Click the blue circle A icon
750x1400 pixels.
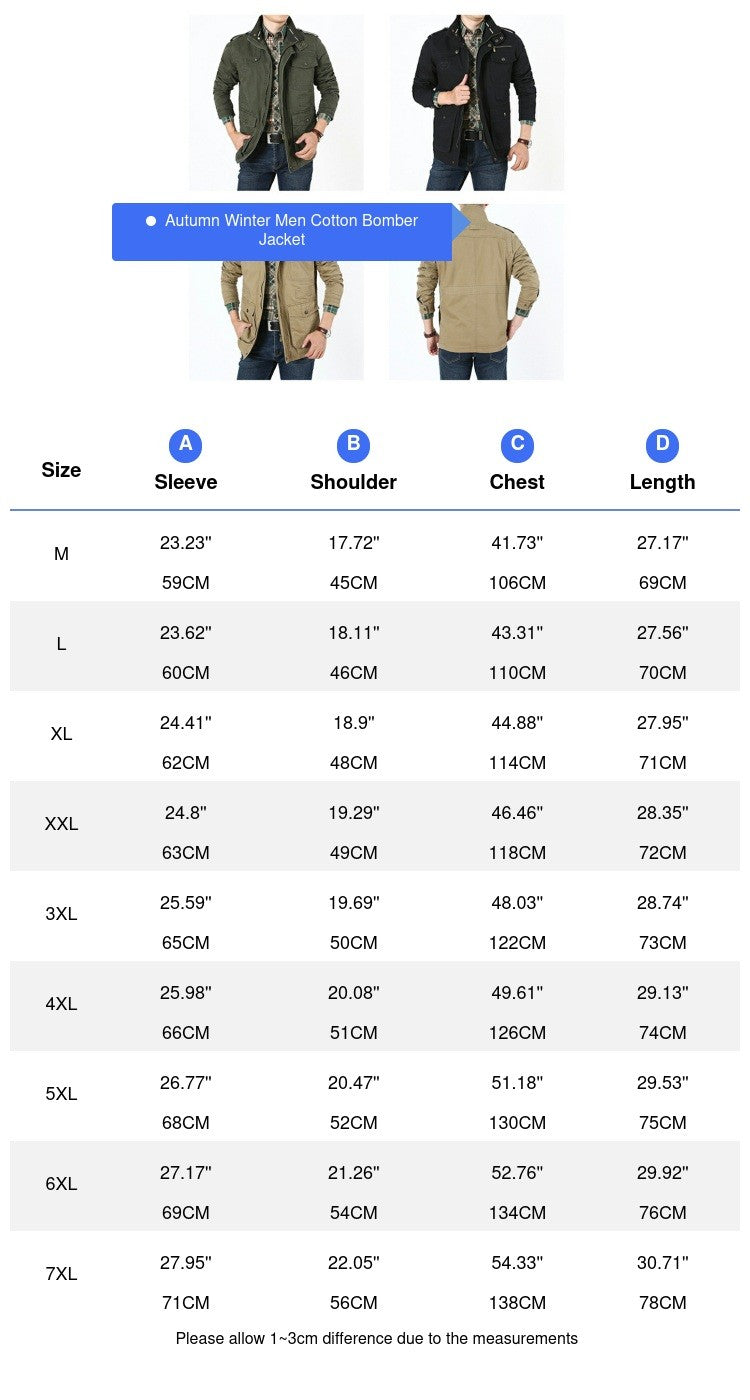point(185,445)
